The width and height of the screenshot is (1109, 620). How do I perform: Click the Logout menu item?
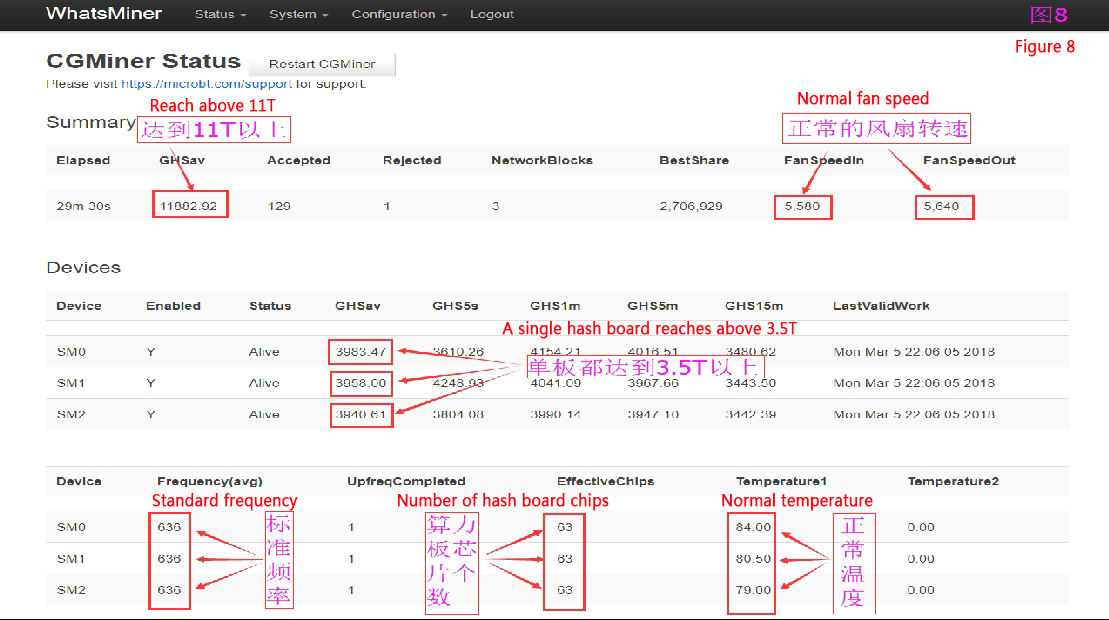[491, 15]
